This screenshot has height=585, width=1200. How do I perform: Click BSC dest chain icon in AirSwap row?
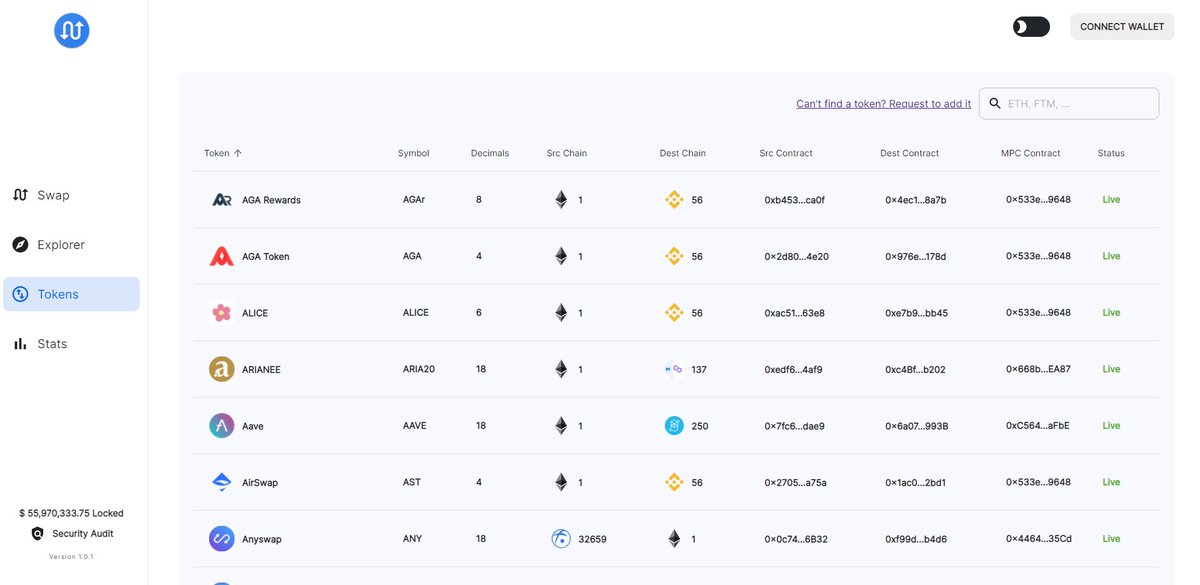coord(674,482)
